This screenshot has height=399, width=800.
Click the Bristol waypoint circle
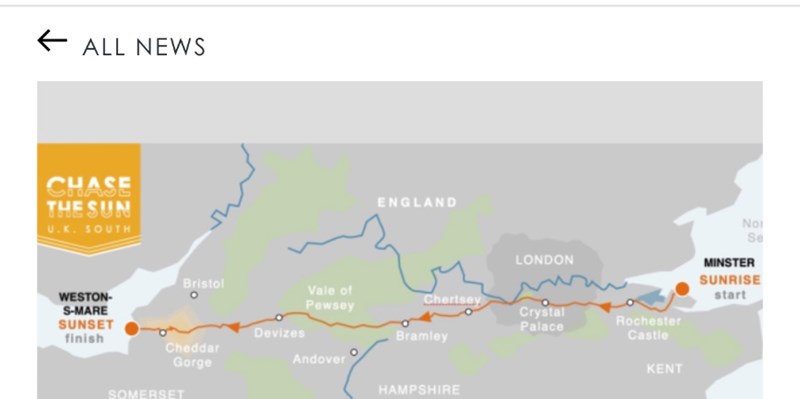point(194,295)
